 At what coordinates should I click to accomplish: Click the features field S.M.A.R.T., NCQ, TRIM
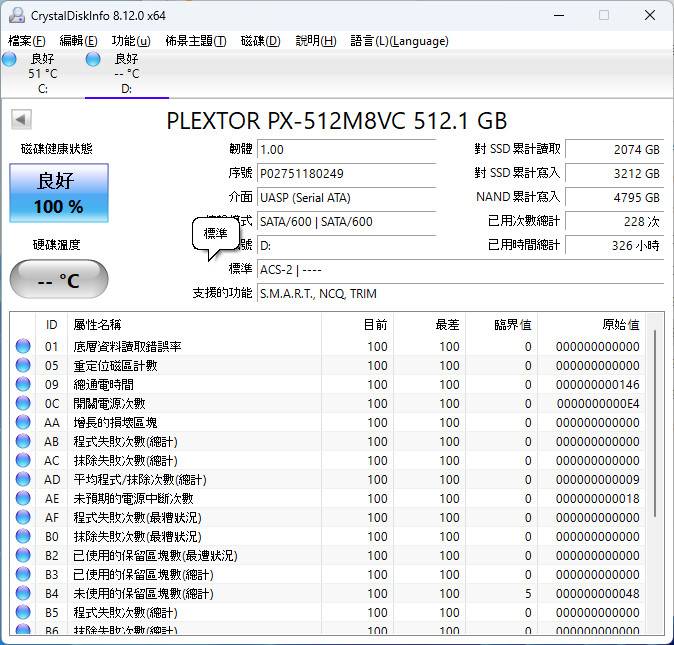click(x=460, y=294)
